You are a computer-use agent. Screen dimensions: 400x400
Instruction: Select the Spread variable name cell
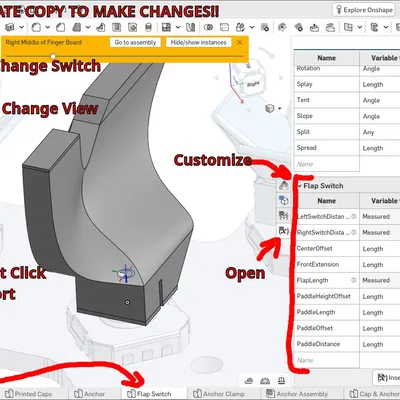pyautogui.click(x=326, y=148)
